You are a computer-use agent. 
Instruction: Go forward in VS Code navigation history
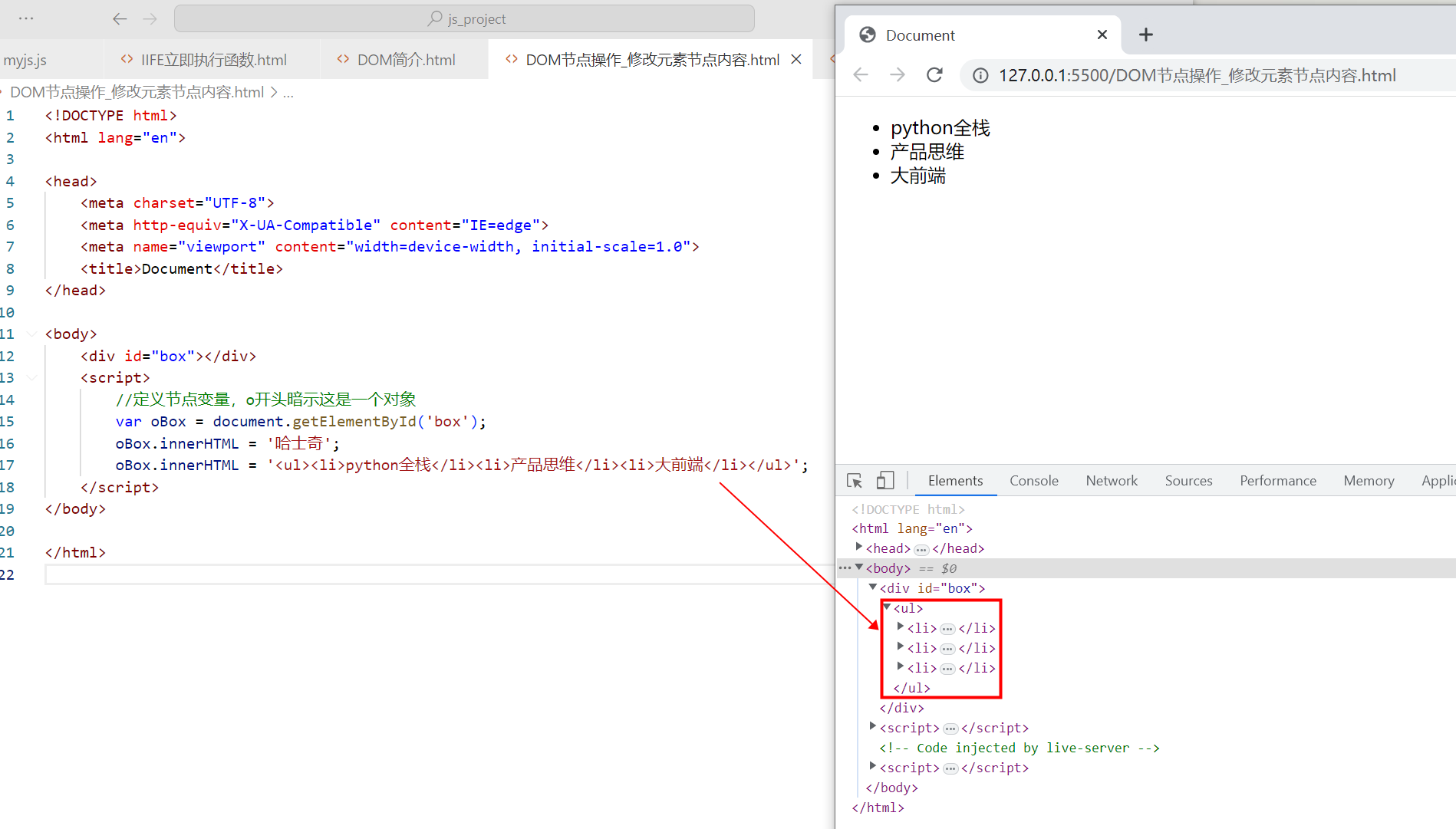(x=150, y=18)
